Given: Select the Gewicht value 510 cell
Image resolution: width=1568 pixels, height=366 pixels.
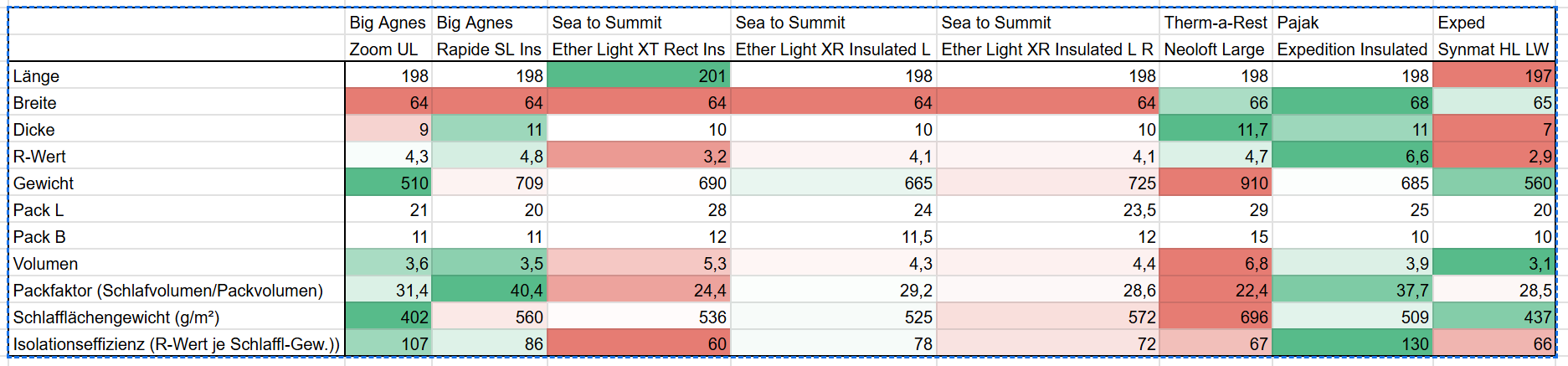Looking at the screenshot, I should coord(388,183).
